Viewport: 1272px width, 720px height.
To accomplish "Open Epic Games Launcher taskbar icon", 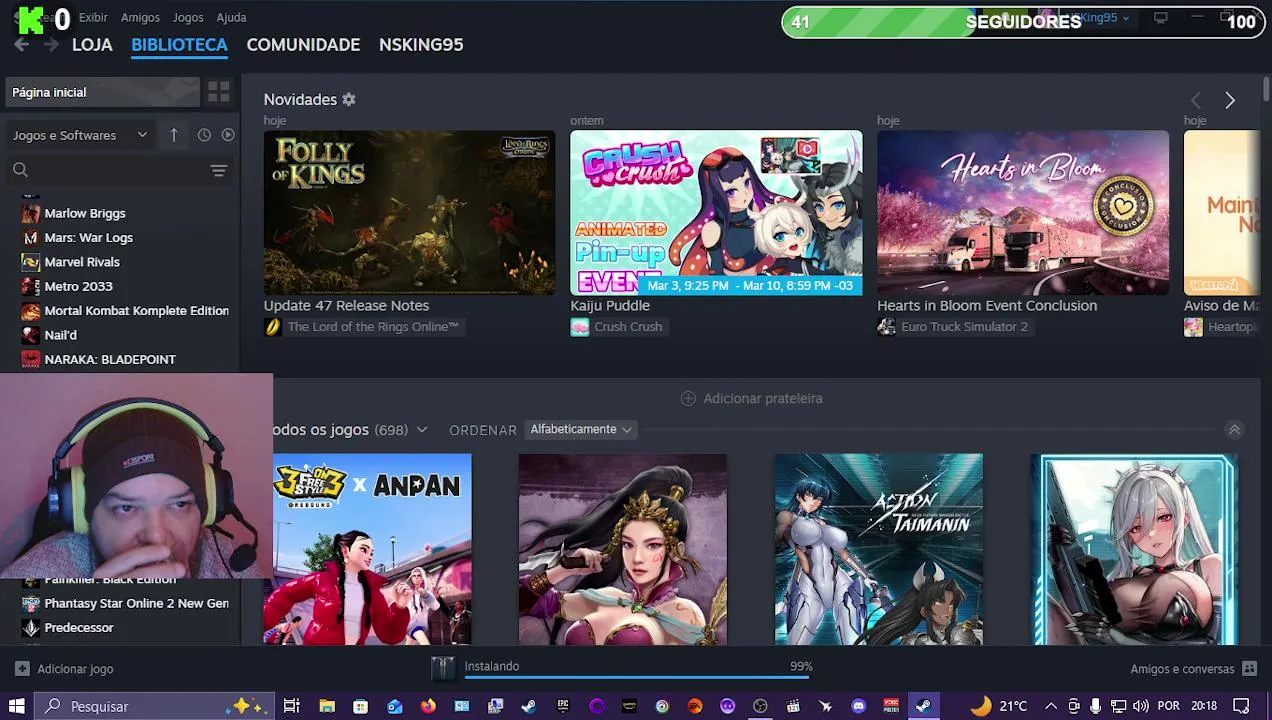I will pos(563,706).
